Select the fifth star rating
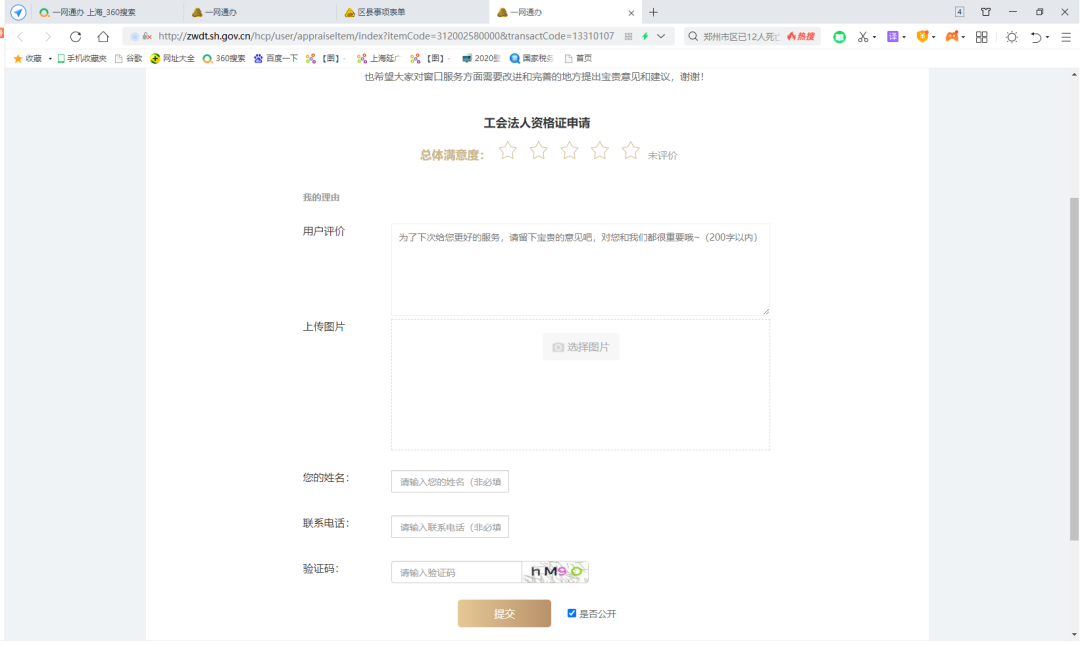Viewport: 1080px width, 645px height. [630, 151]
